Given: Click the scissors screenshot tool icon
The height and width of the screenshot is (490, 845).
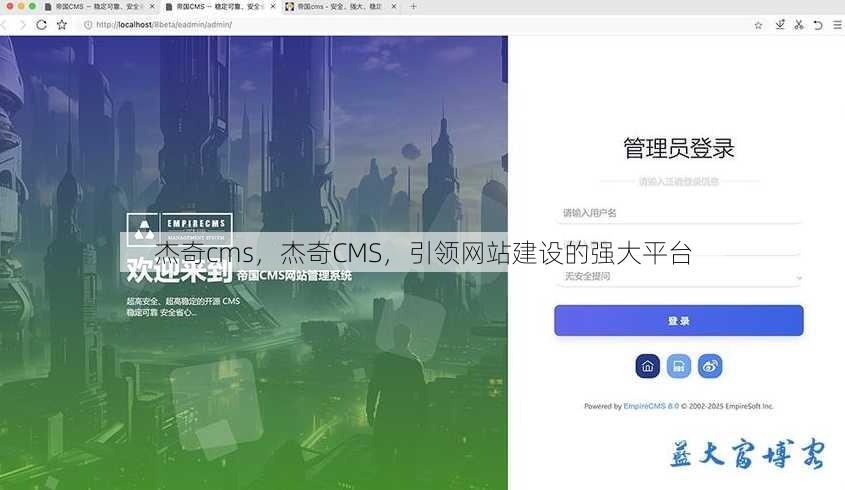Looking at the screenshot, I should tap(799, 25).
